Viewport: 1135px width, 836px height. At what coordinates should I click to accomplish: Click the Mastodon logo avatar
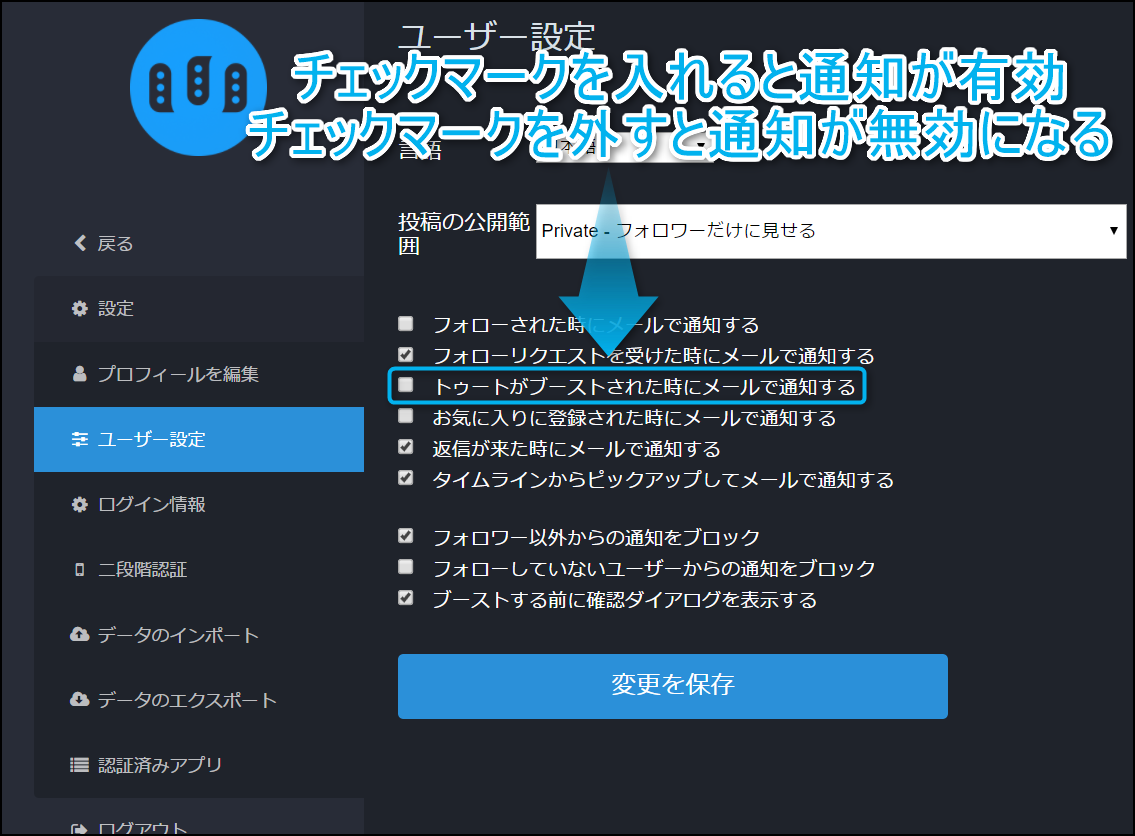198,87
